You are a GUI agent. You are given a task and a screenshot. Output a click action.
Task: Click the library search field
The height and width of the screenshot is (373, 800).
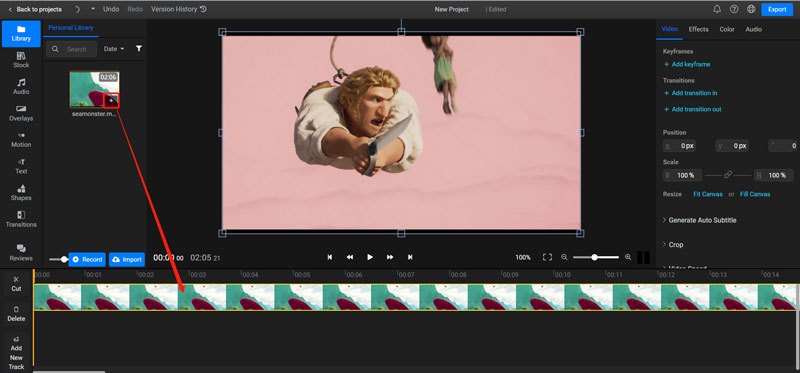(71, 49)
